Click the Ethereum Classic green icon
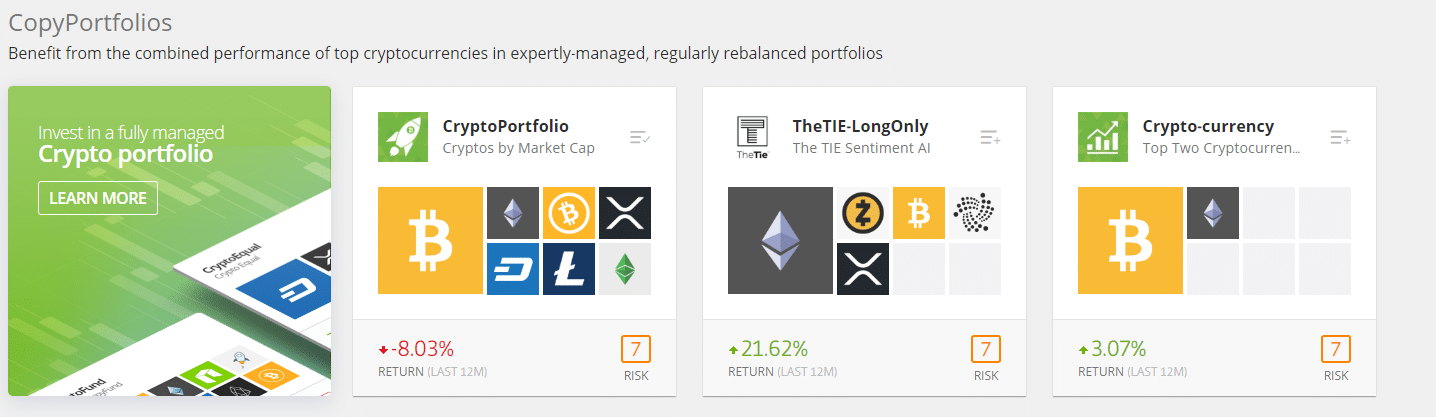1436x417 pixels. pyautogui.click(x=624, y=269)
